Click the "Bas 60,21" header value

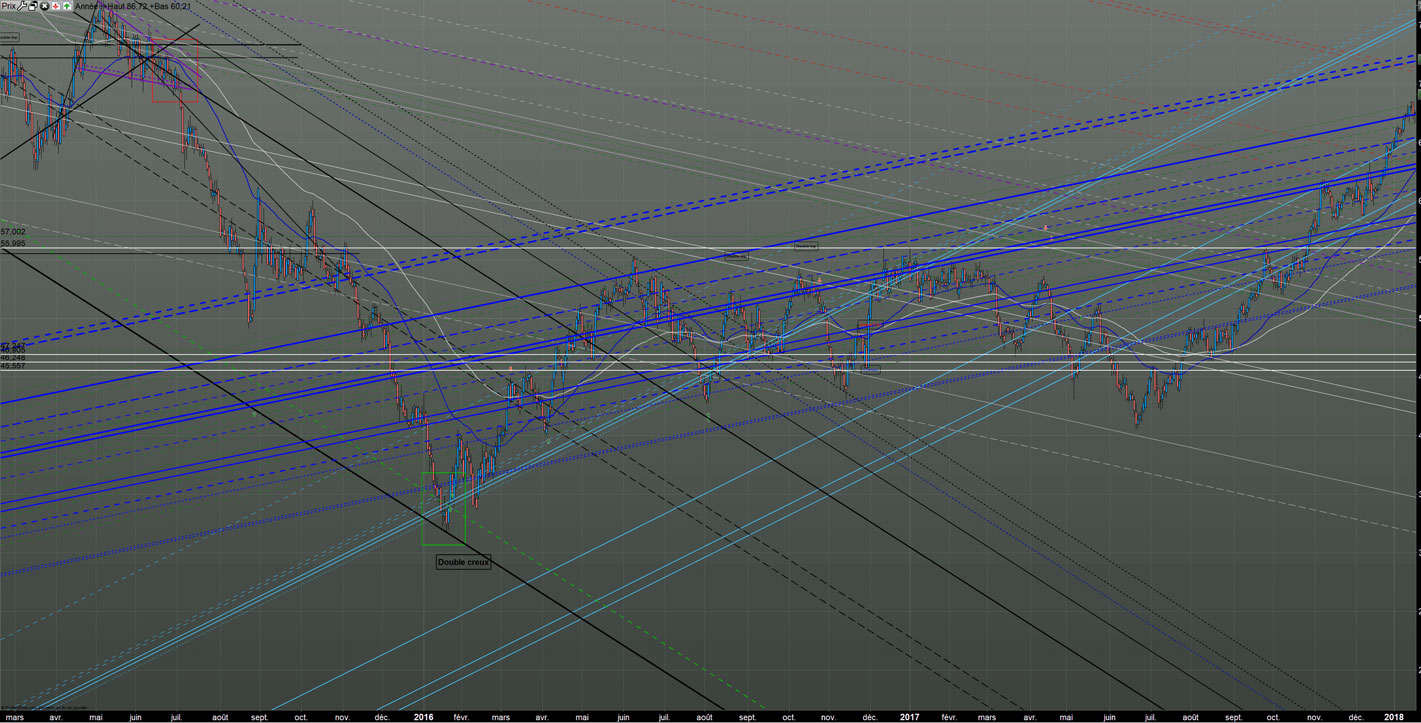[173, 6]
